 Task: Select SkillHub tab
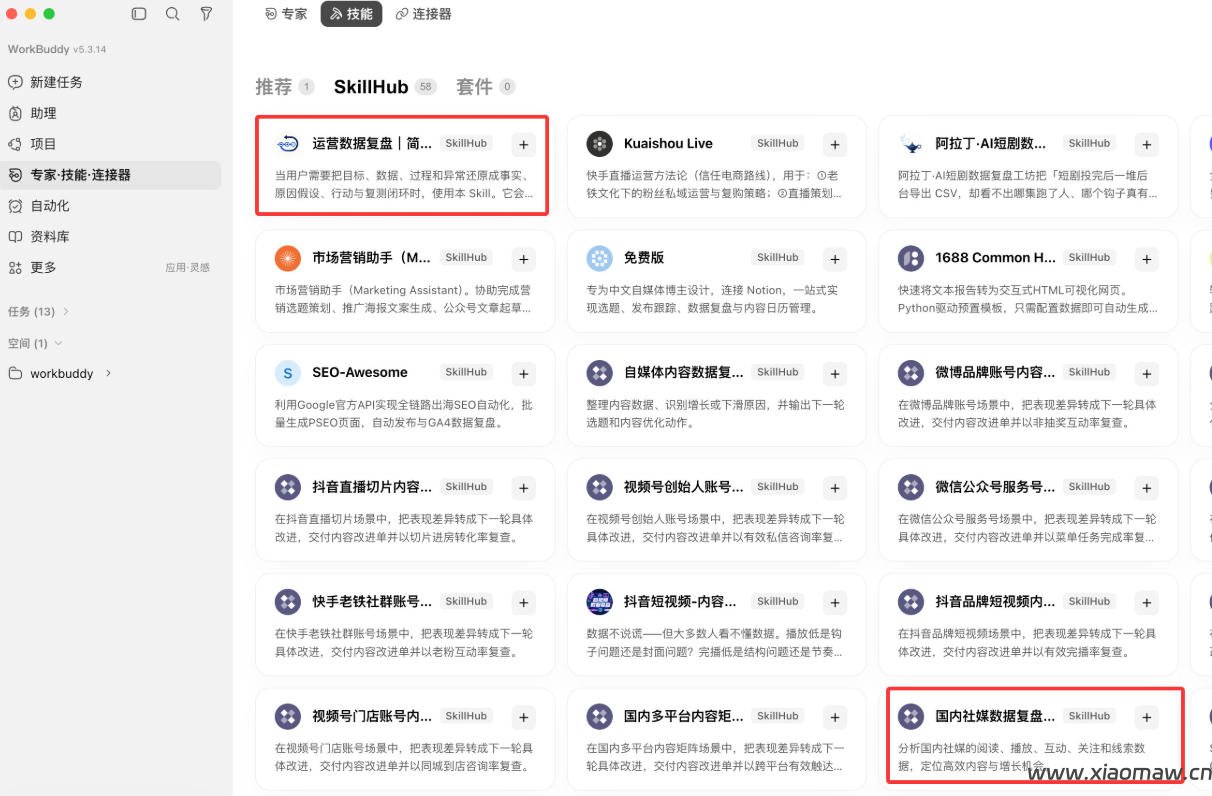click(385, 87)
